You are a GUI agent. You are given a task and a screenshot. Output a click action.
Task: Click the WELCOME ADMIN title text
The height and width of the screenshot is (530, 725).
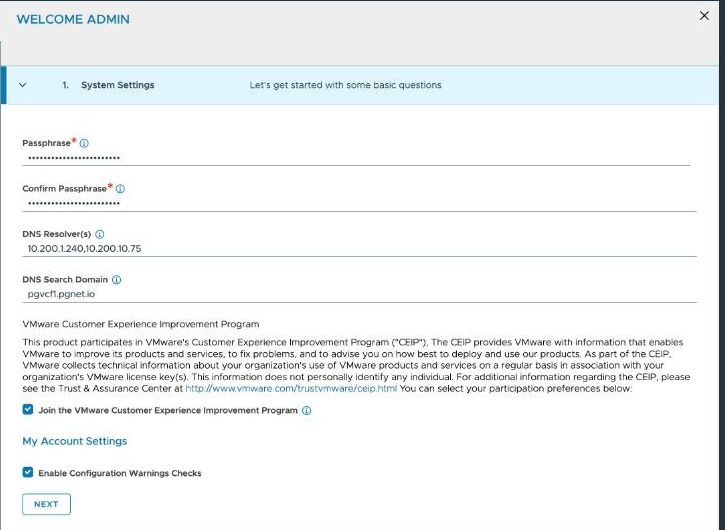point(73,19)
